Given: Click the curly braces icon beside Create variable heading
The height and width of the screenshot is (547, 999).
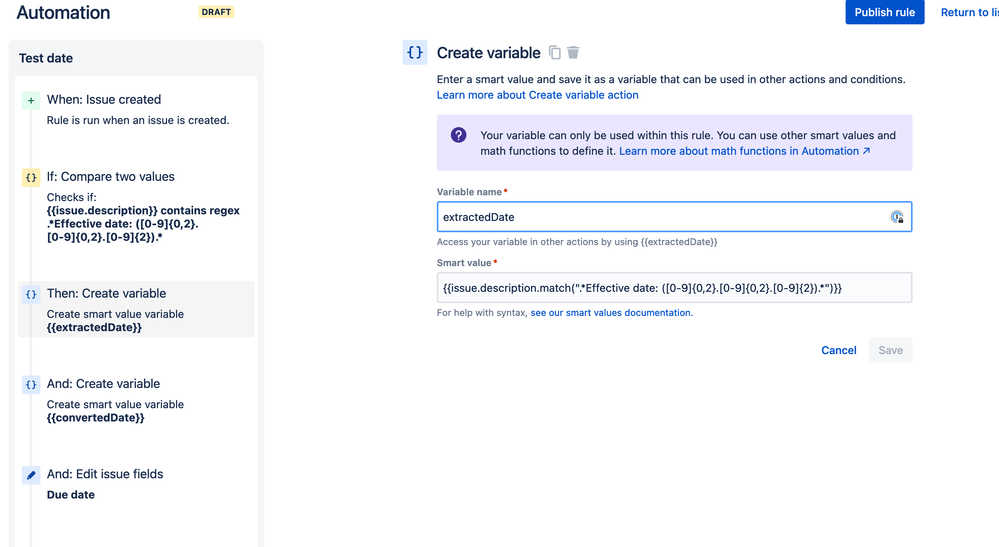Looking at the screenshot, I should (x=415, y=53).
